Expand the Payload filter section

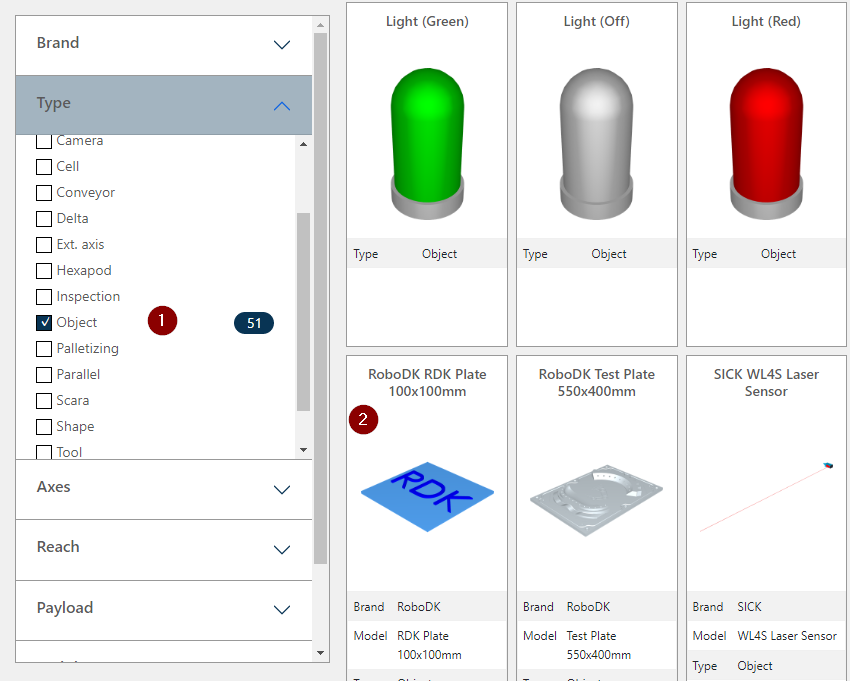click(x=164, y=610)
